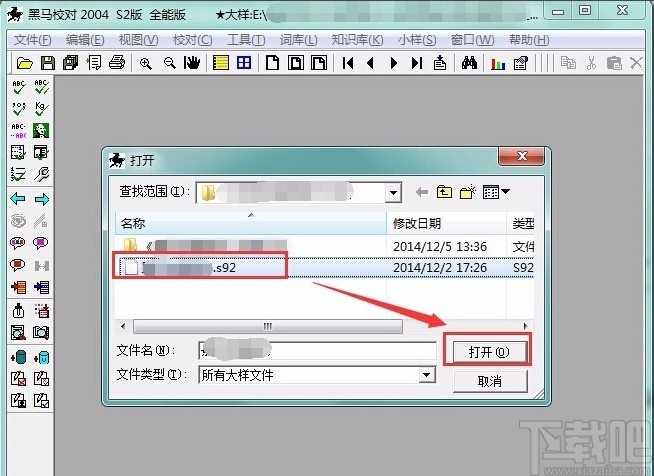Close the 打开 dialog

click(x=521, y=156)
